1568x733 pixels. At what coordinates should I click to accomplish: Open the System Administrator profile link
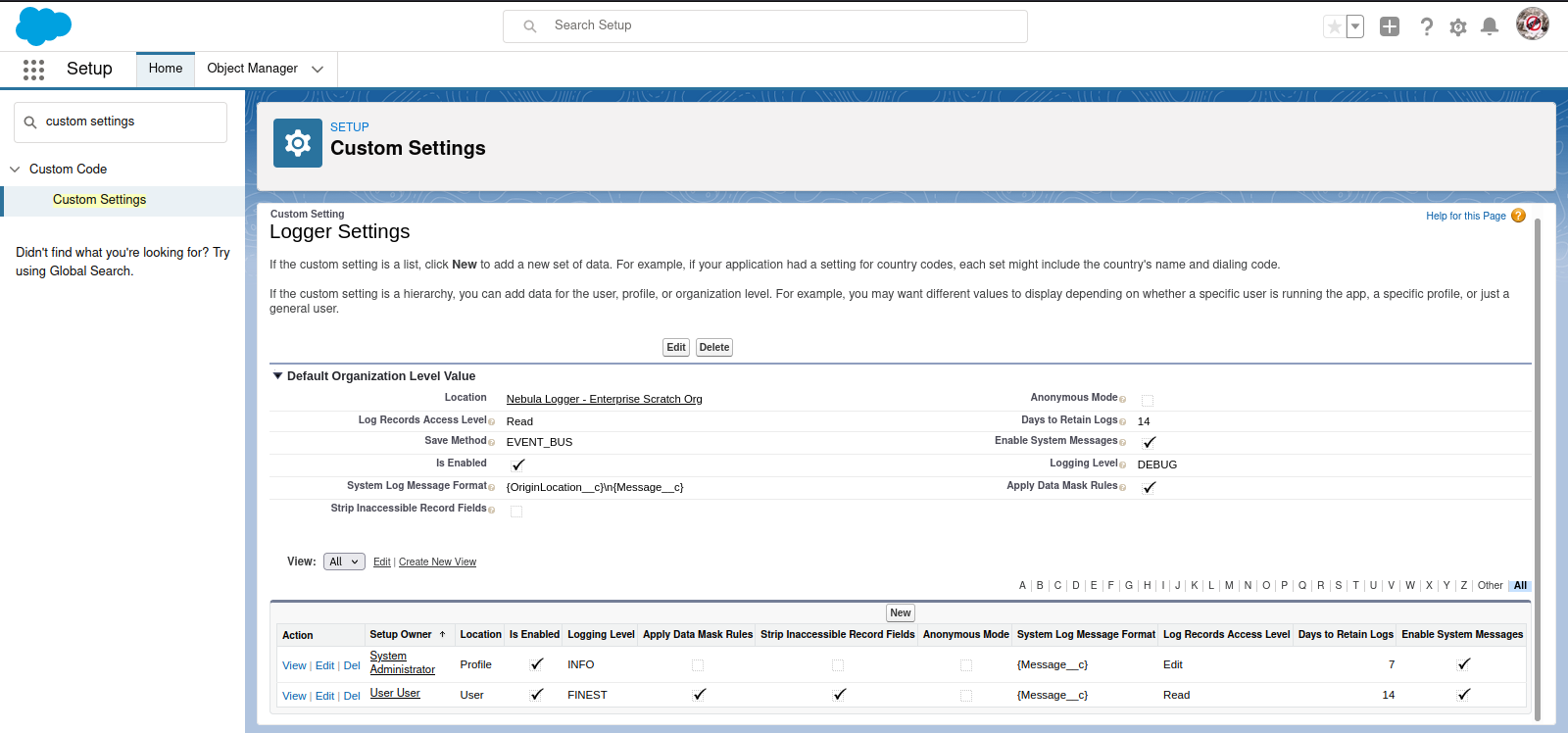click(x=402, y=663)
